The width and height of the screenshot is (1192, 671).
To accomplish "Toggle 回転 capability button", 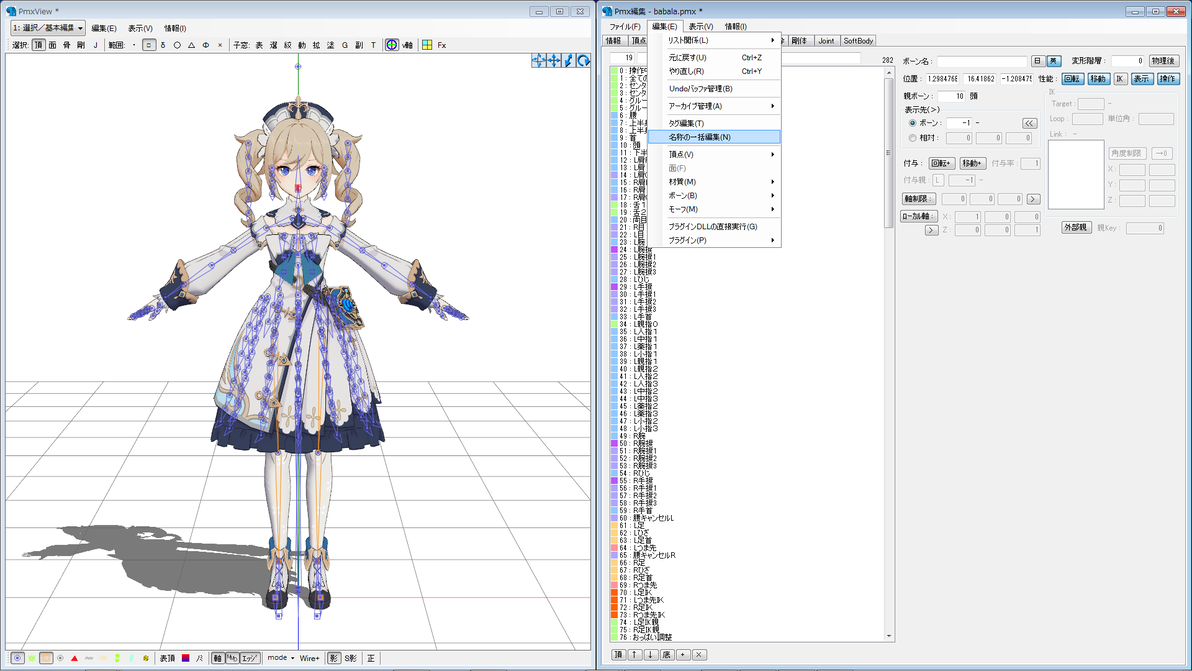I will [x=1073, y=79].
